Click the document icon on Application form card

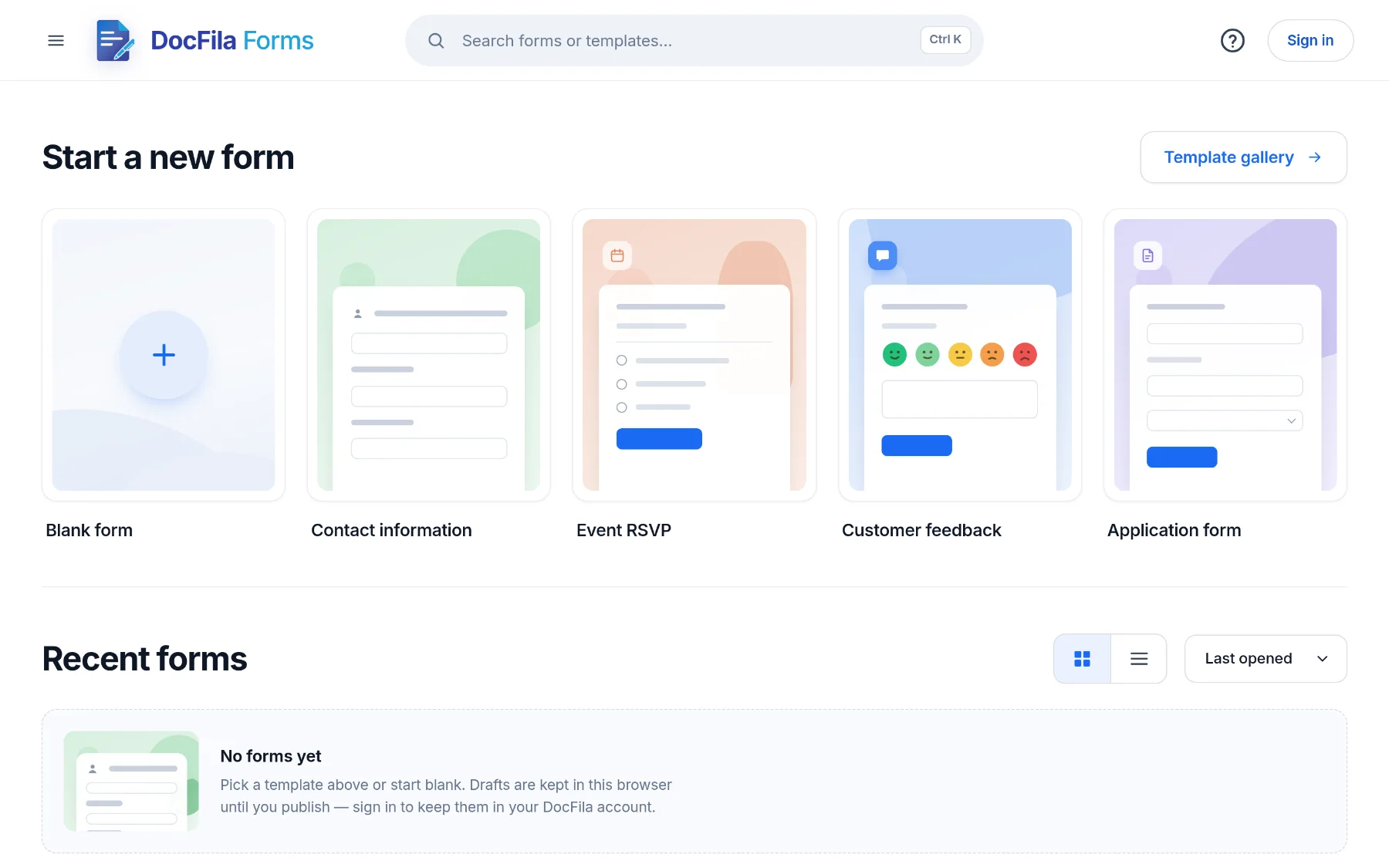click(1148, 255)
